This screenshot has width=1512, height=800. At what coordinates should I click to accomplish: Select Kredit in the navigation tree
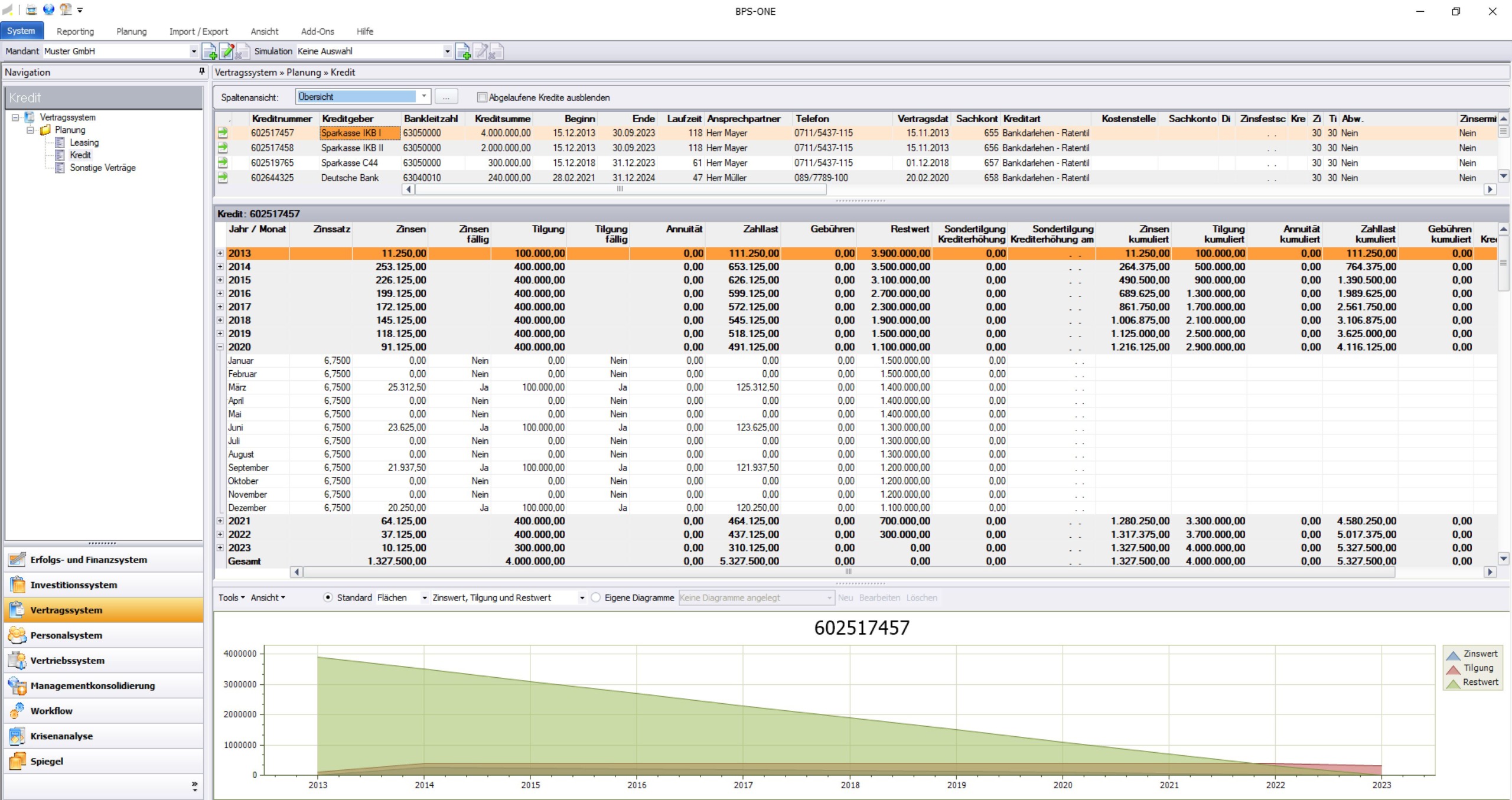[80, 155]
